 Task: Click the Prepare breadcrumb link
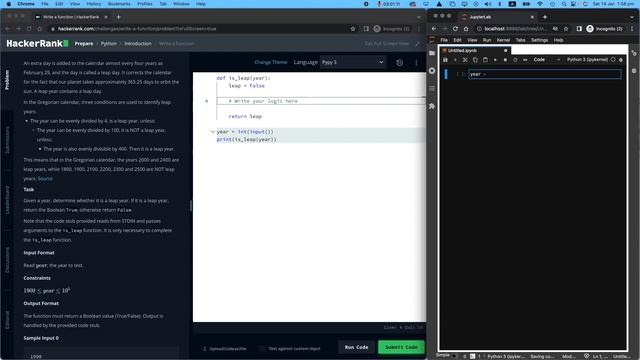(x=84, y=44)
